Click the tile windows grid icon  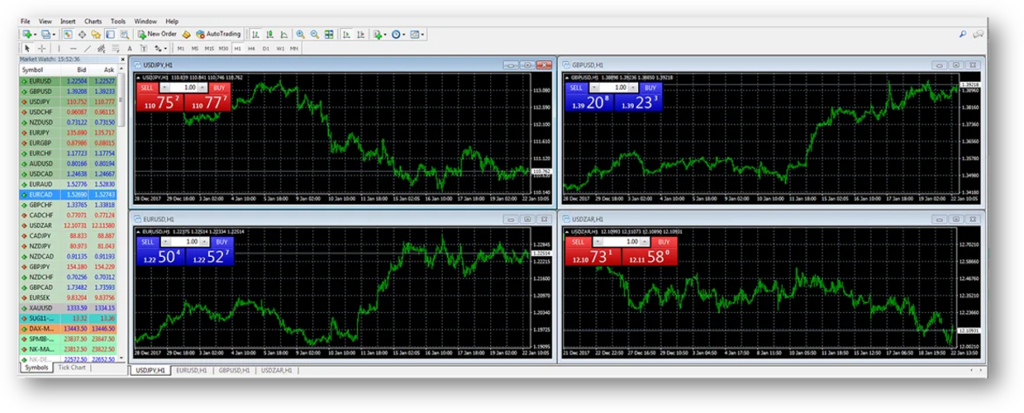pos(328,34)
